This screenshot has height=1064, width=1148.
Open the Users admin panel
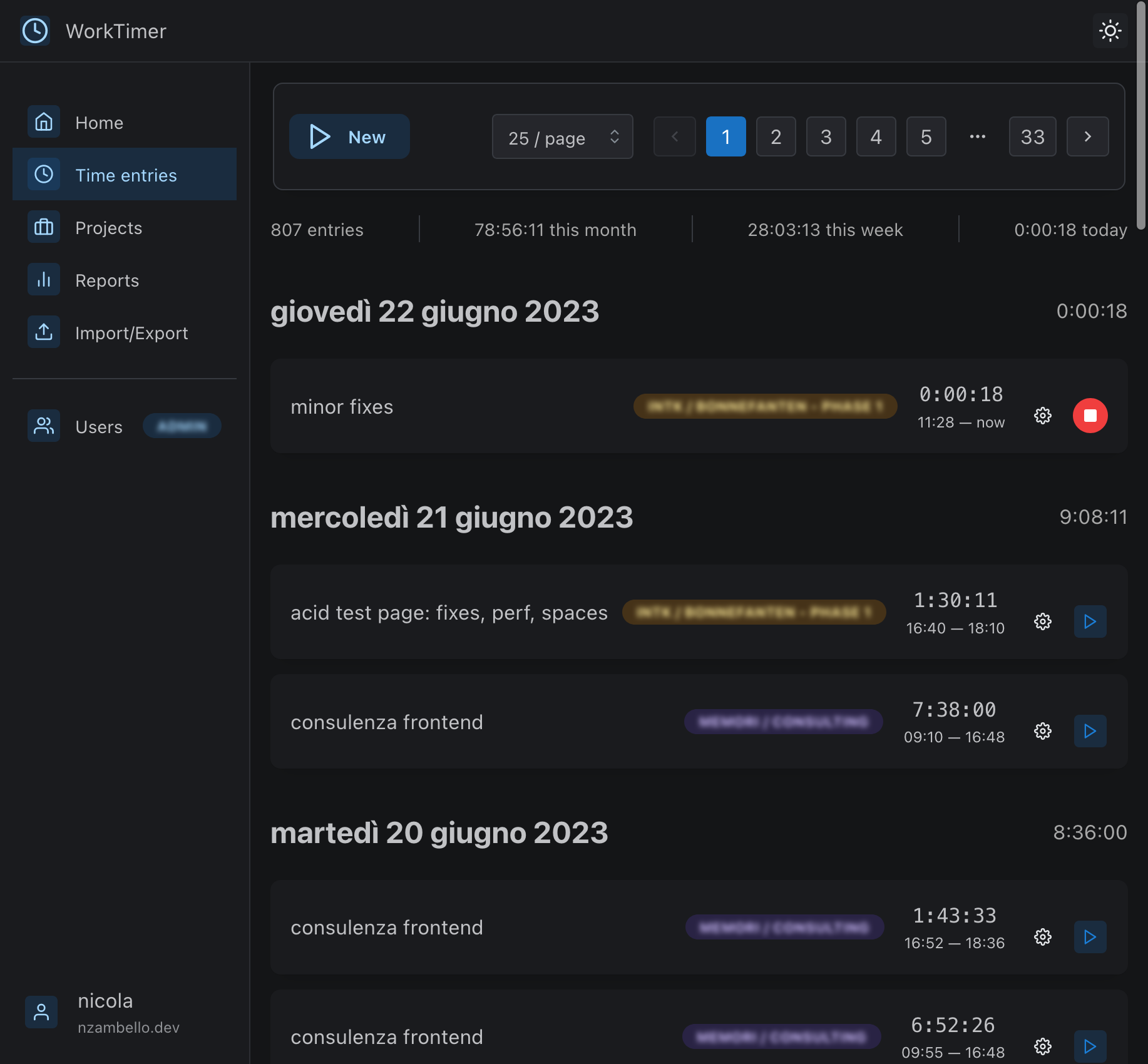[182, 426]
